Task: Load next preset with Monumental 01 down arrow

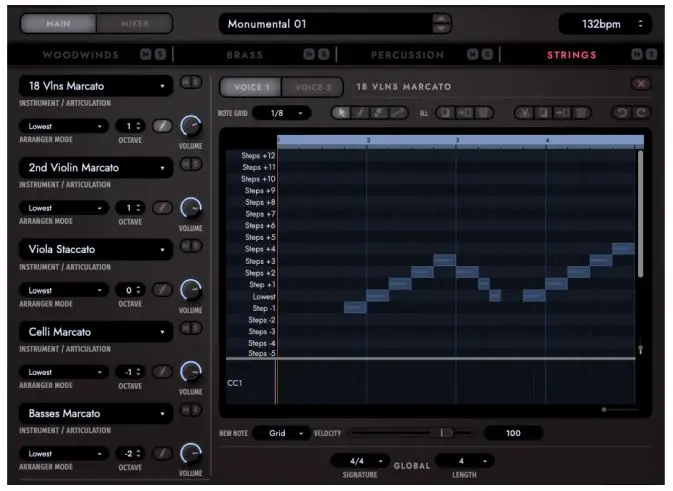Action: (x=441, y=28)
